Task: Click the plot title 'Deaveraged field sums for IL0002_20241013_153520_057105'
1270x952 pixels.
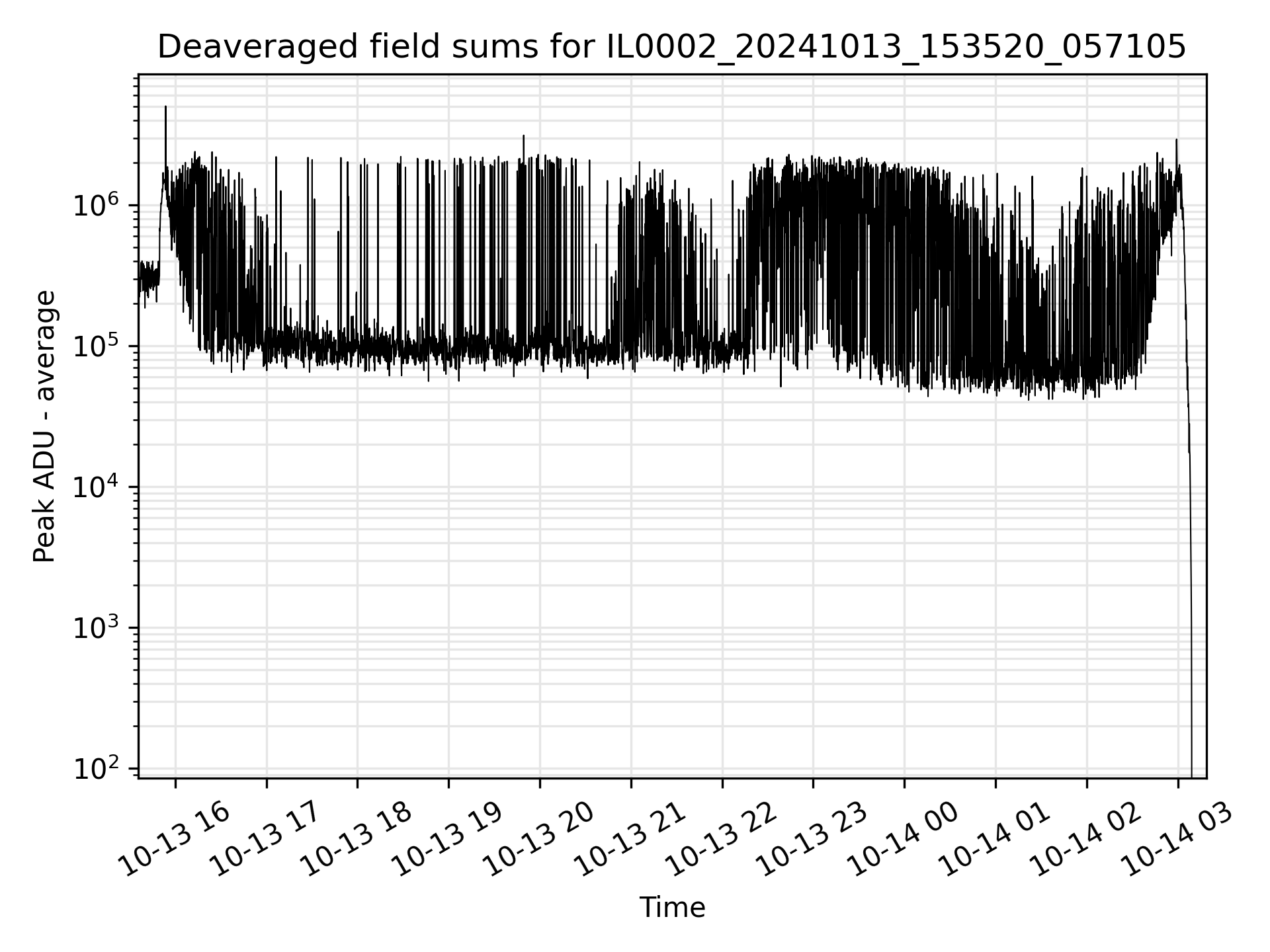Action: click(x=671, y=47)
